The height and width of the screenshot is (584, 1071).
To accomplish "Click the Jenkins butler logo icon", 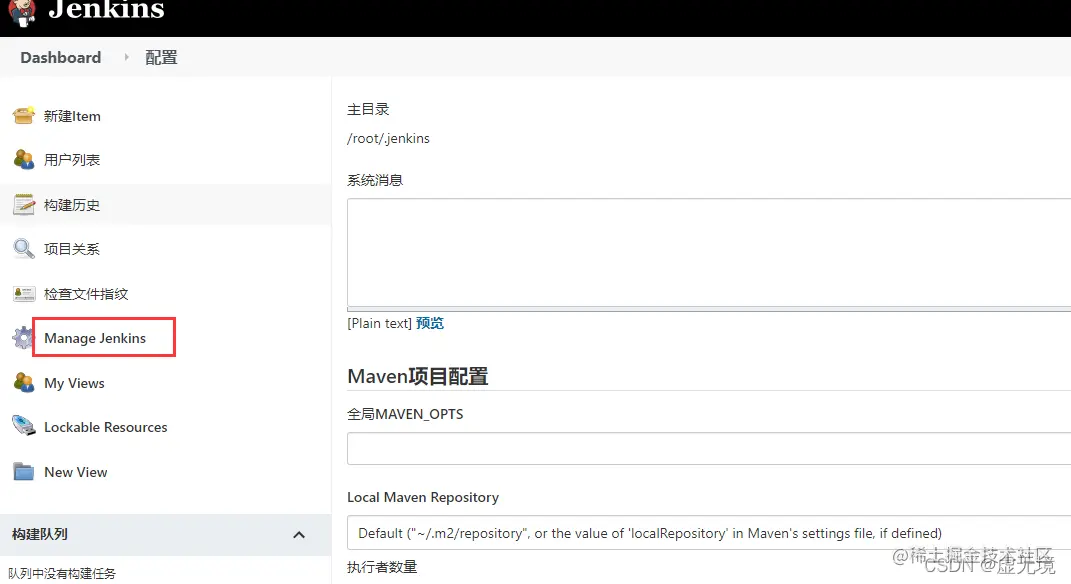I will (x=22, y=12).
